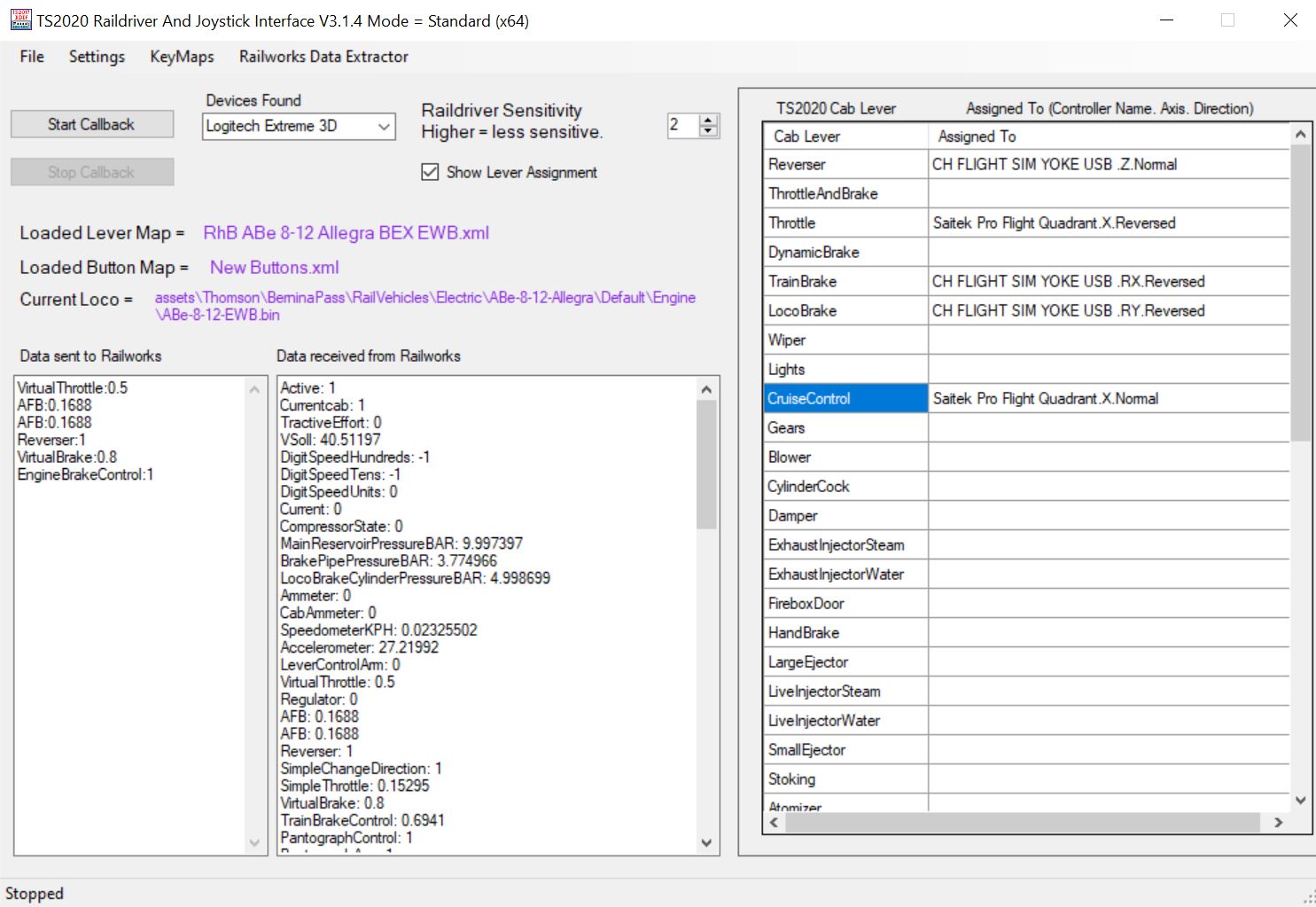Click the lever table's scroll-right arrow
Image resolution: width=1316 pixels, height=907 pixels.
point(1278,823)
